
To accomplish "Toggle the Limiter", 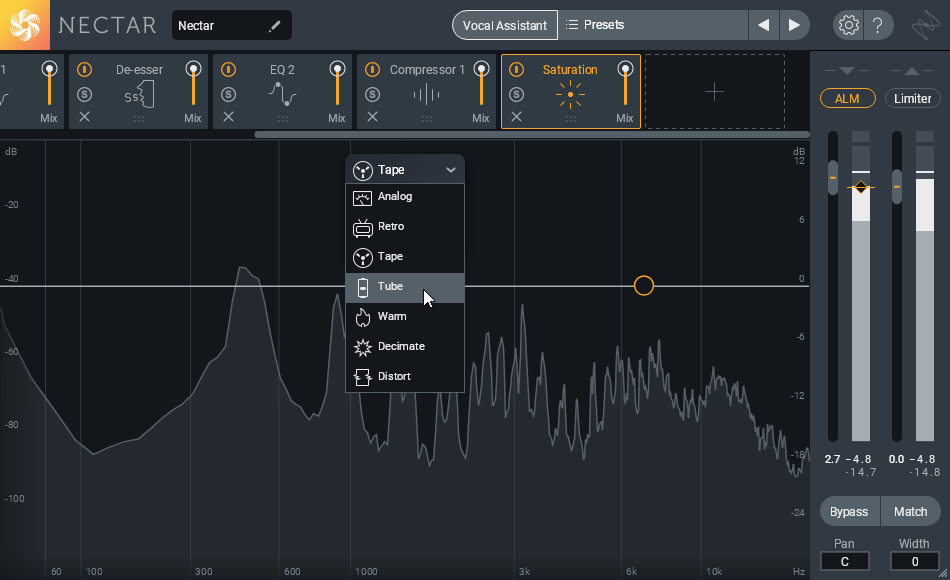I will click(912, 98).
